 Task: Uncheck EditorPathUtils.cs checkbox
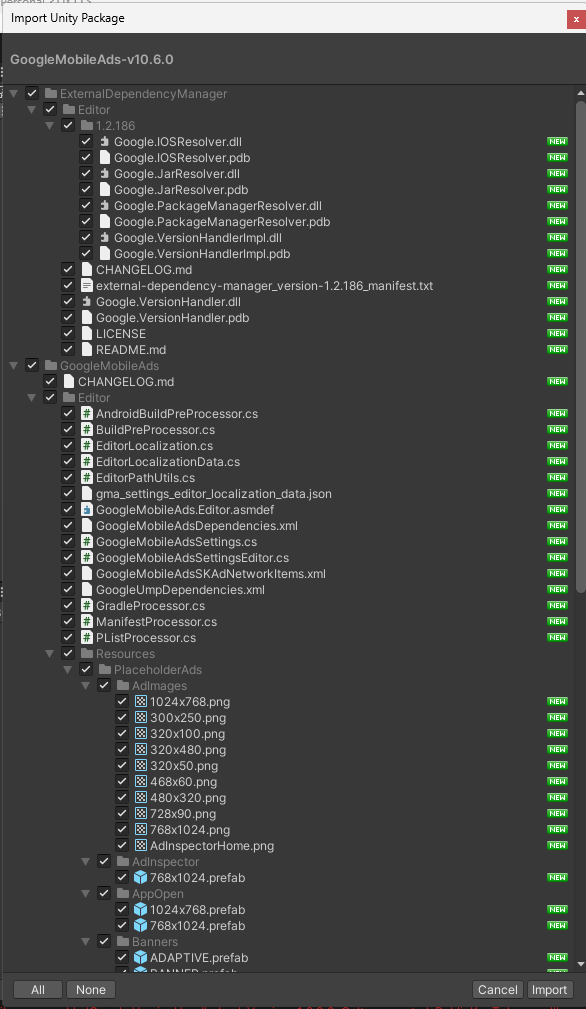(x=68, y=478)
